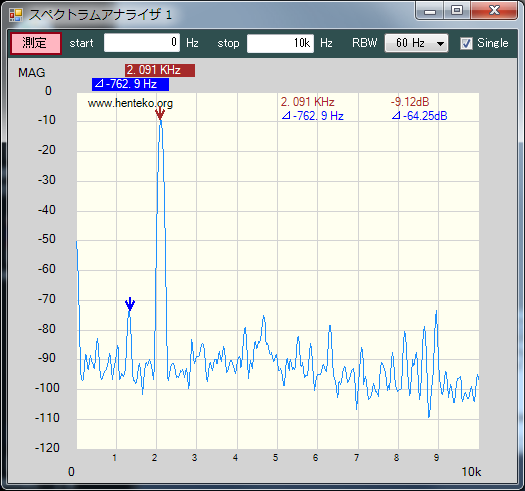
Task: Click the www.henteko.org link text
Action: [130, 103]
